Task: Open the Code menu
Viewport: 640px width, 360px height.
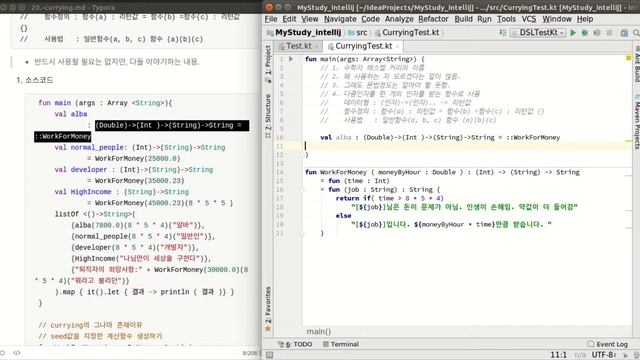Action: click(370, 19)
